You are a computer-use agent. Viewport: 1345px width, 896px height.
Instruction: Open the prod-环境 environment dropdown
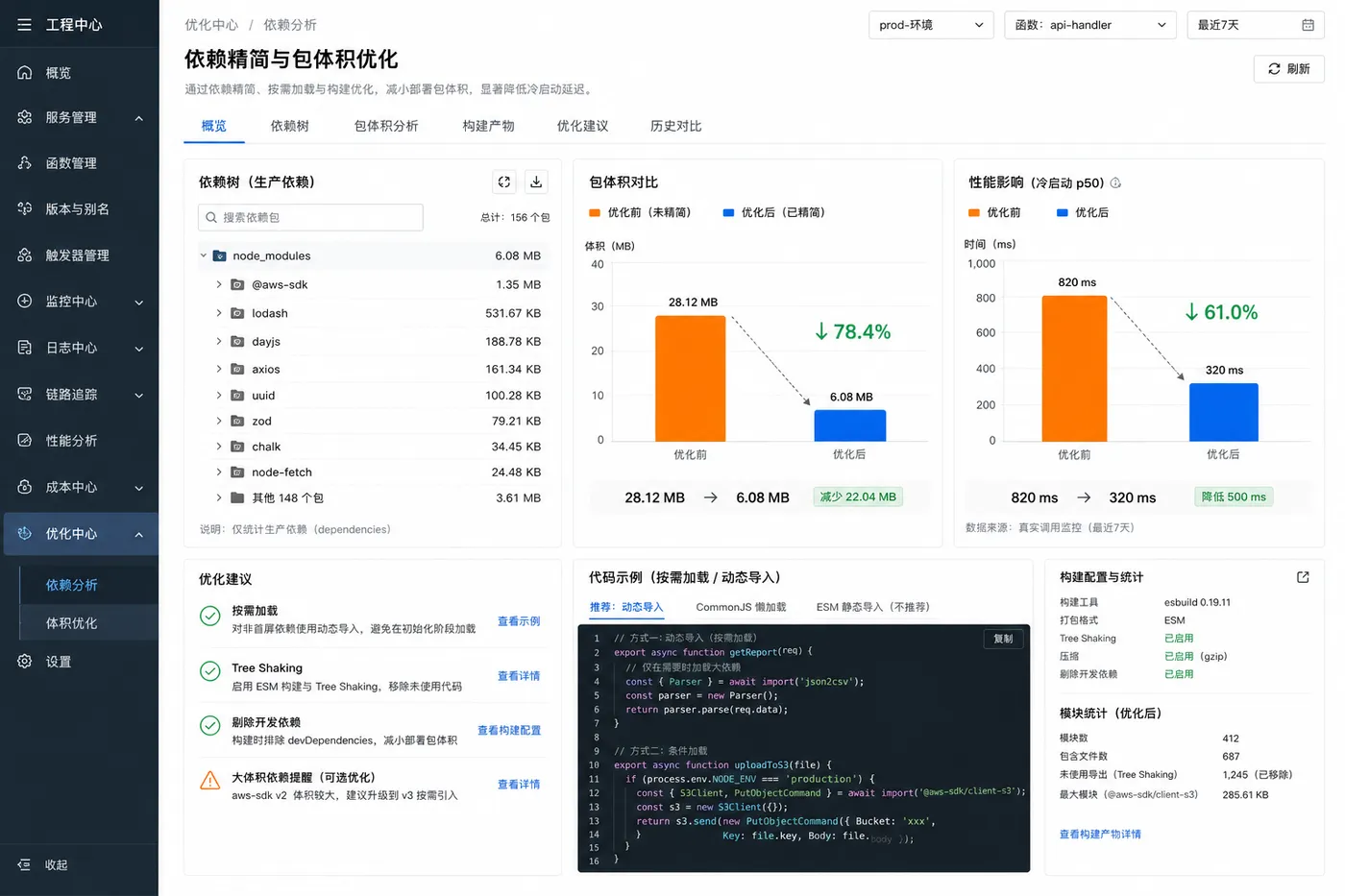tap(931, 25)
